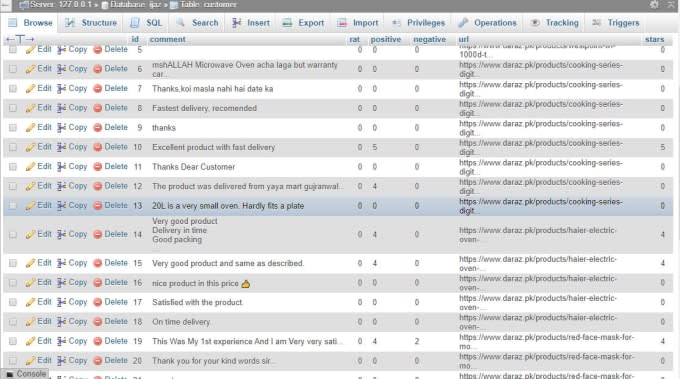Sort by the rat column header
The image size is (680, 379).
click(354, 39)
